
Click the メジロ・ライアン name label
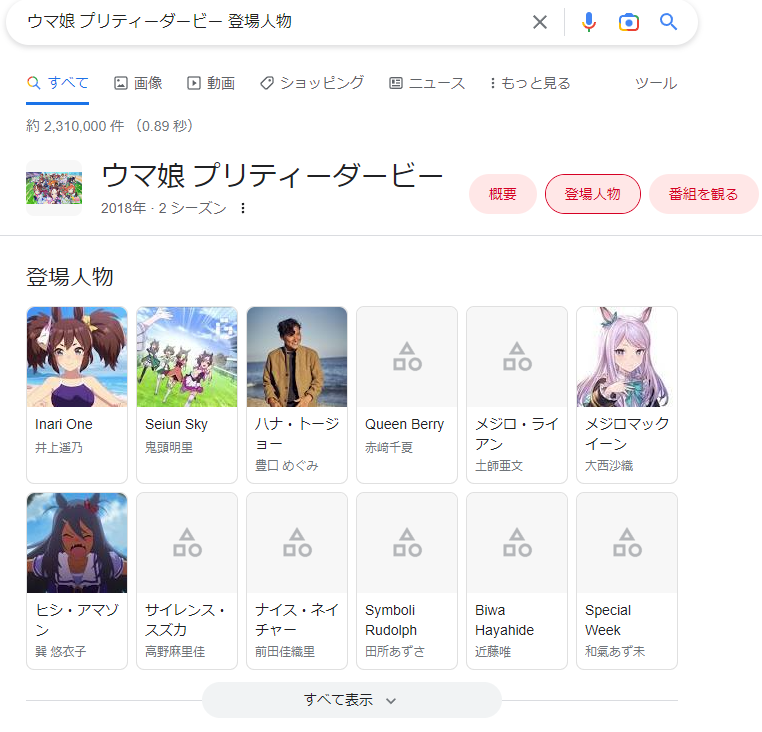[517, 434]
